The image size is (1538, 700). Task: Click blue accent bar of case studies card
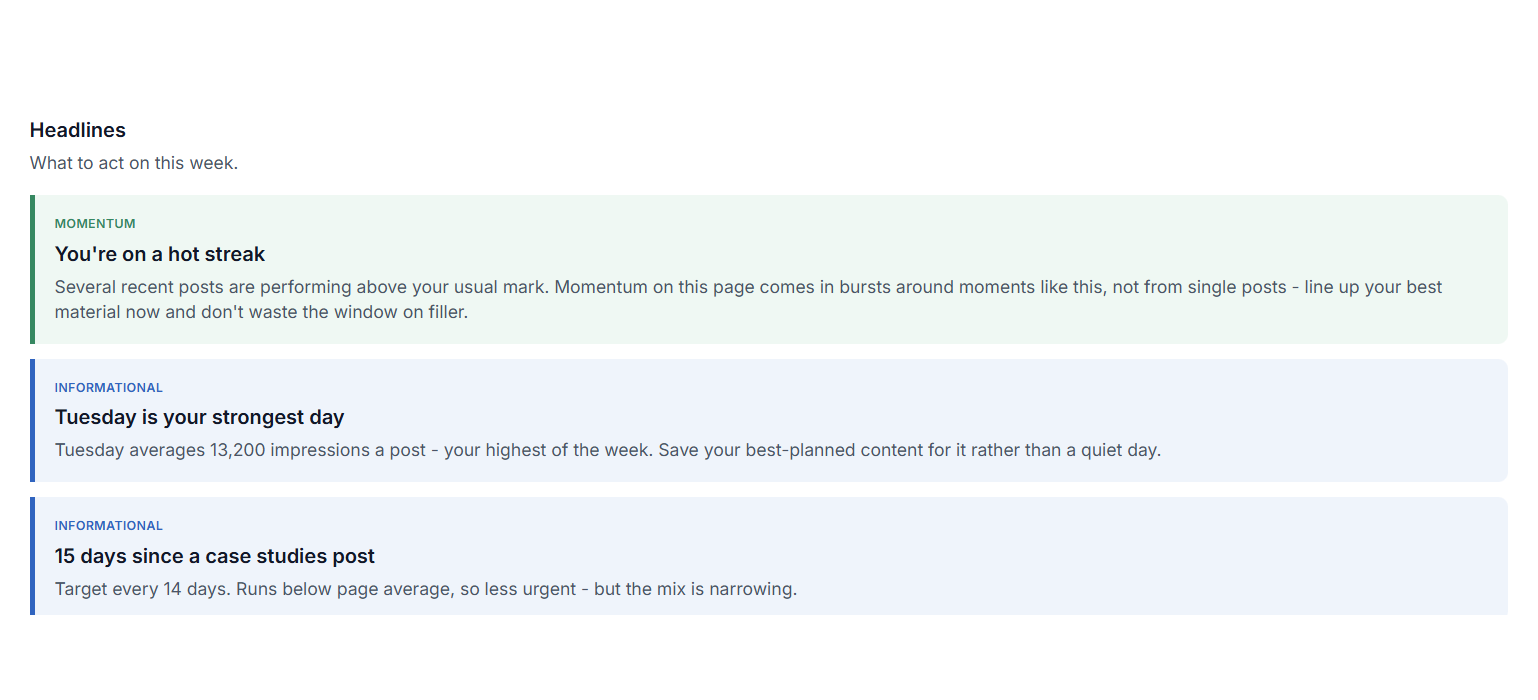tap(32, 556)
